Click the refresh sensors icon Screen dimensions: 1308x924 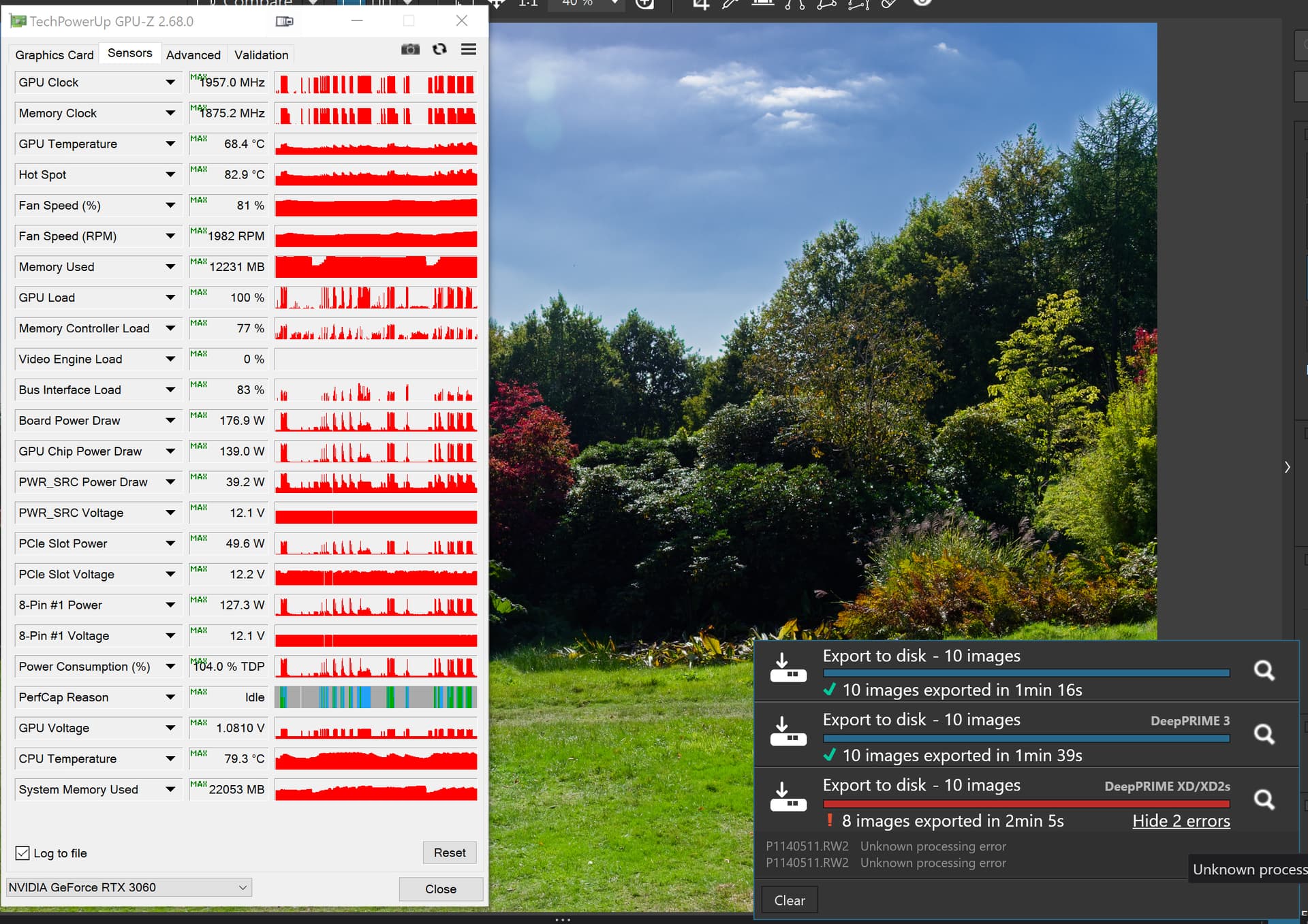pyautogui.click(x=439, y=49)
